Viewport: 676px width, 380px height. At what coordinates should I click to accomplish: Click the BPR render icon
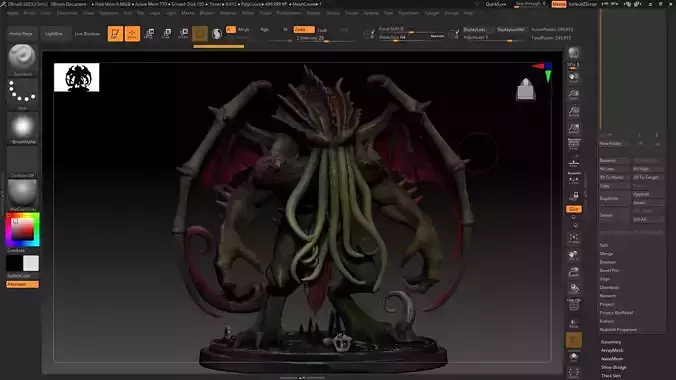(x=573, y=53)
